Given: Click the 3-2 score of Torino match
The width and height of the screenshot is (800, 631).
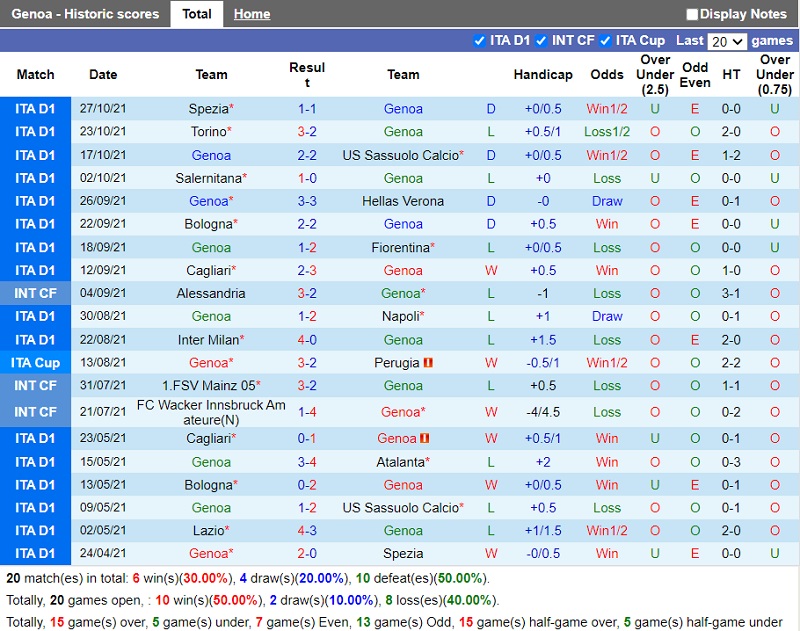Looking at the screenshot, I should (307, 132).
